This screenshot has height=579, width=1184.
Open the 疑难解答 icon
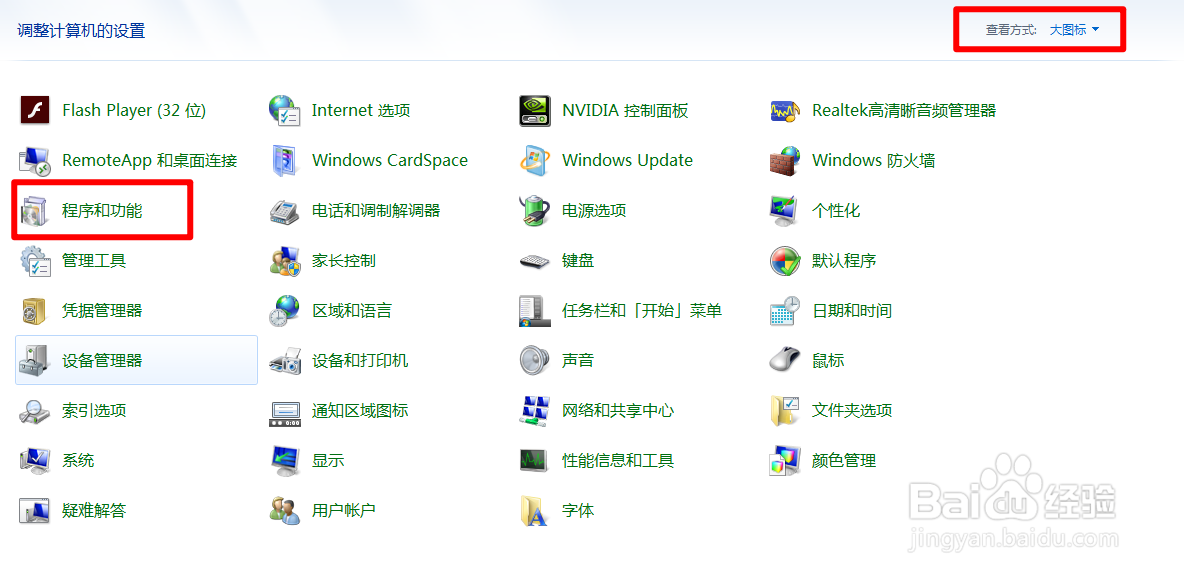tap(35, 510)
